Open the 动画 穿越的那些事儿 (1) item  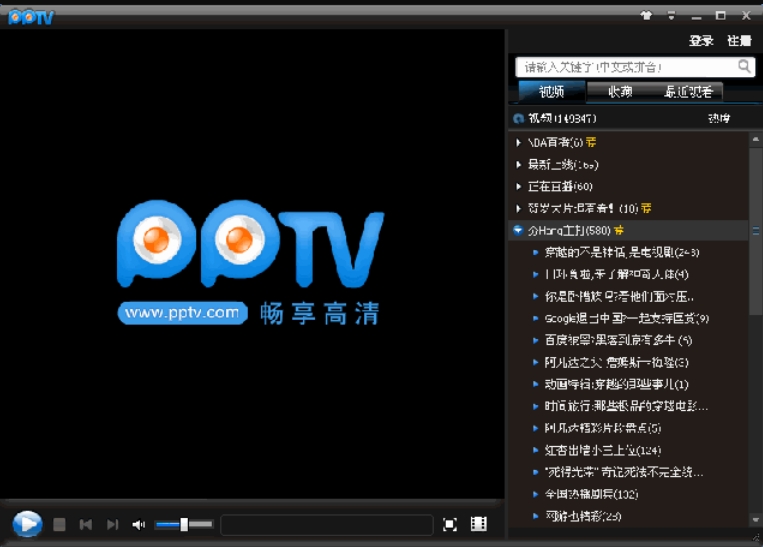point(616,384)
